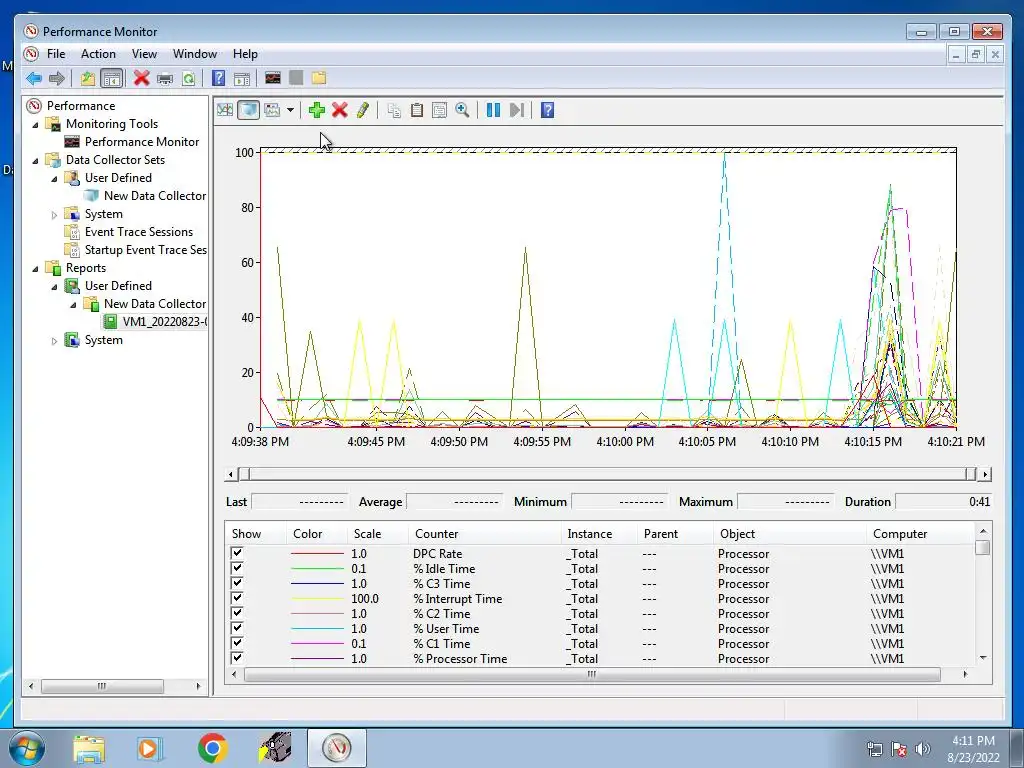
Task: Freeze display with pause icon
Action: tap(493, 110)
